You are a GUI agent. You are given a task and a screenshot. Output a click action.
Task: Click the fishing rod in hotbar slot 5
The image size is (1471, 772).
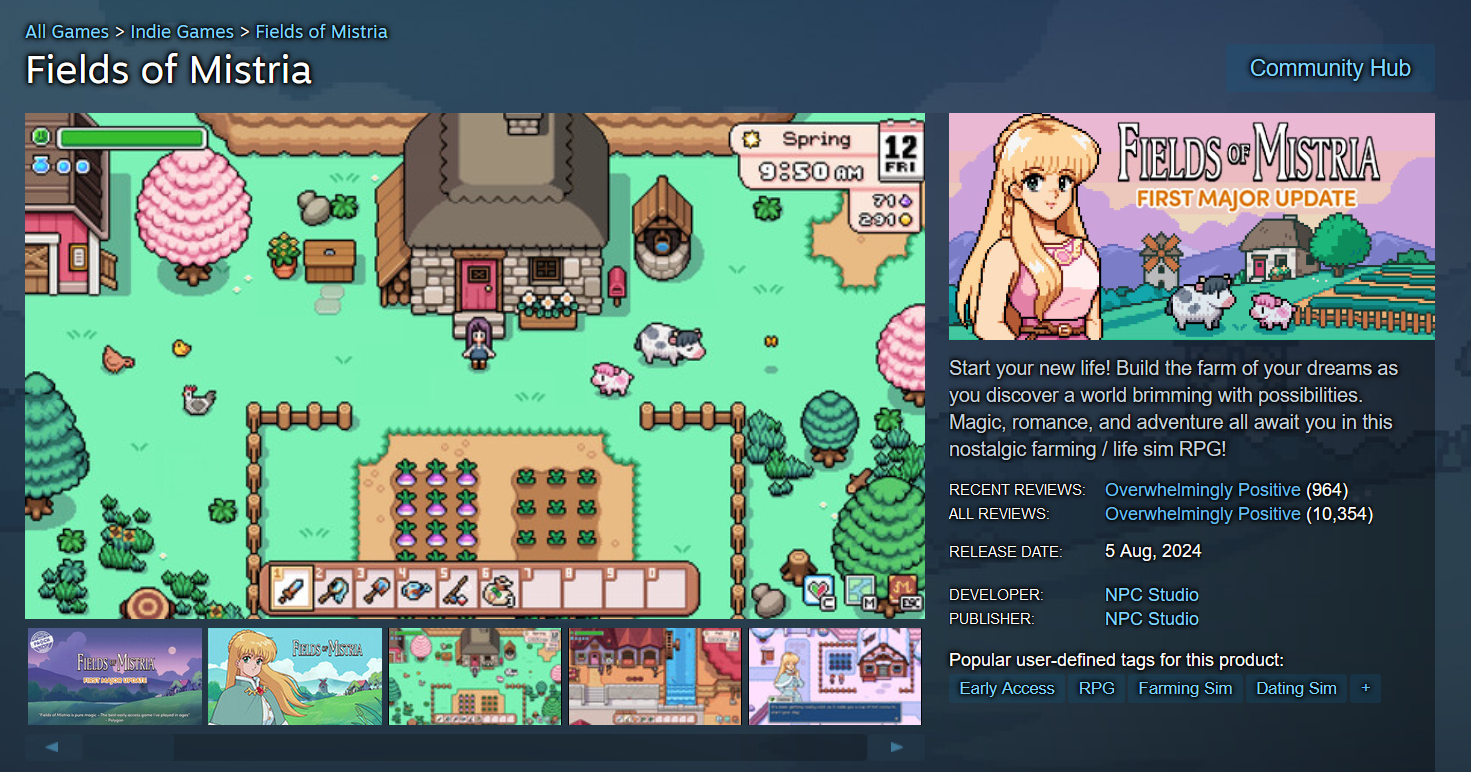click(456, 590)
